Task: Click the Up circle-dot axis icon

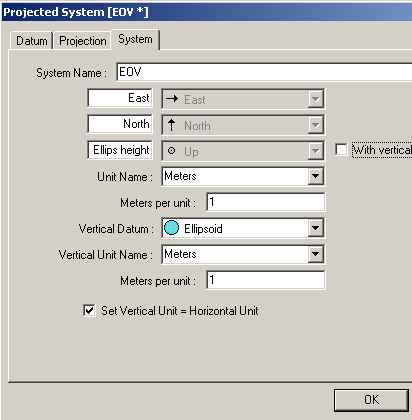Action: (171, 151)
